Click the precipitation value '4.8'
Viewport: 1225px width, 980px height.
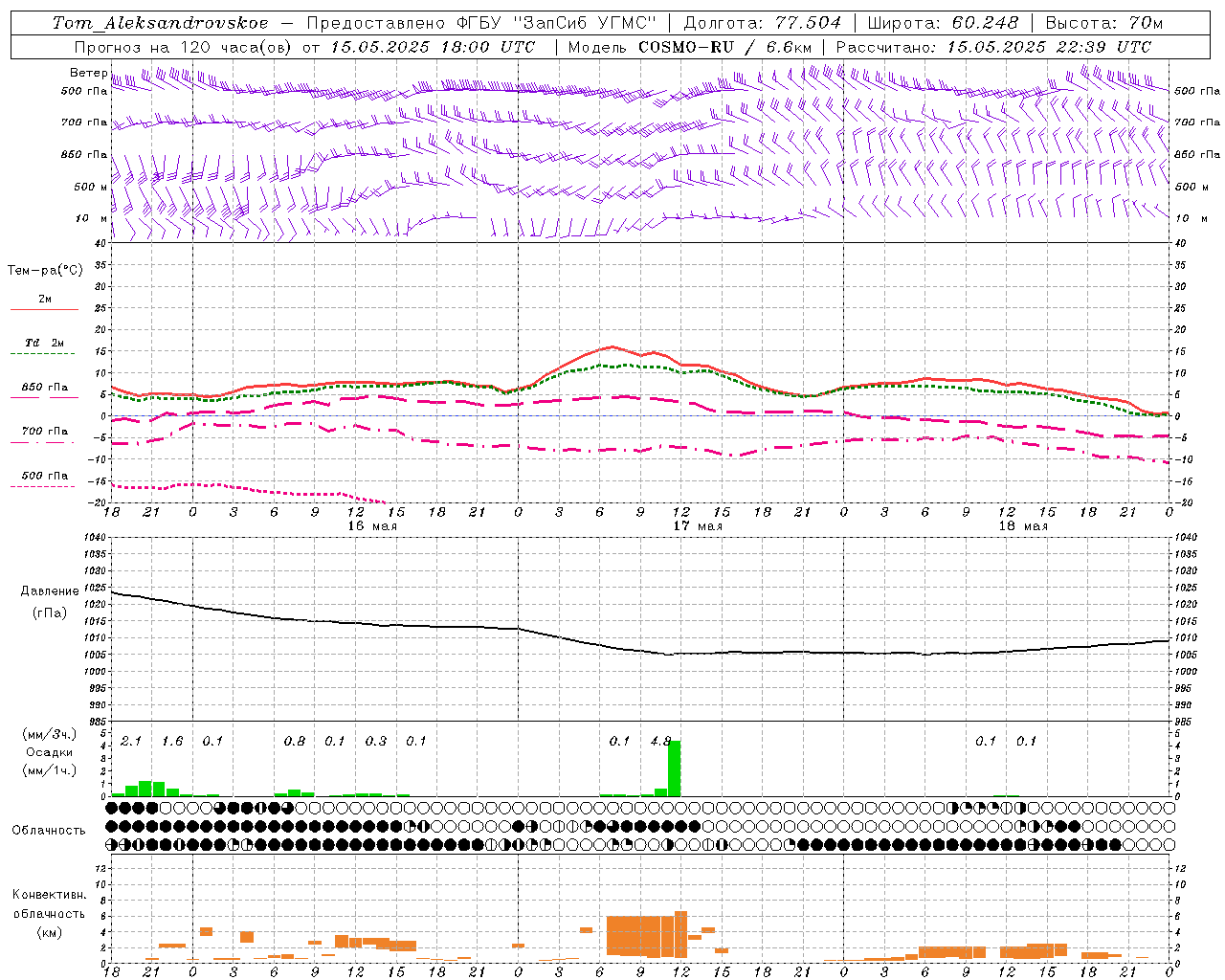pos(660,741)
